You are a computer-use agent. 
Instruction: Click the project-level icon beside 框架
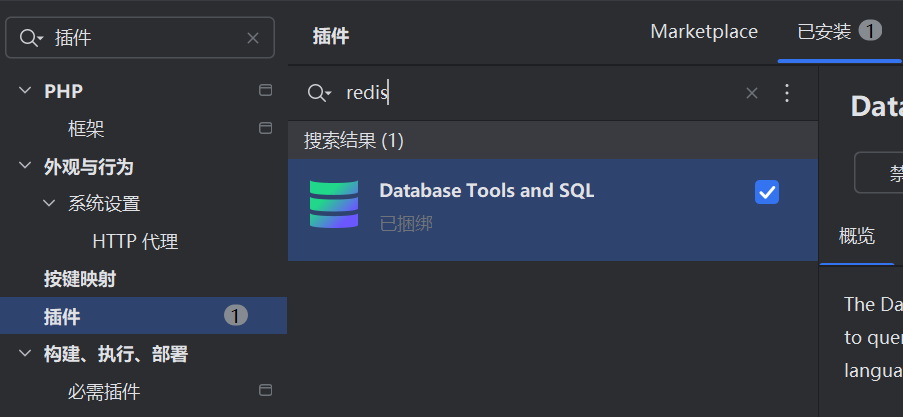(266, 128)
